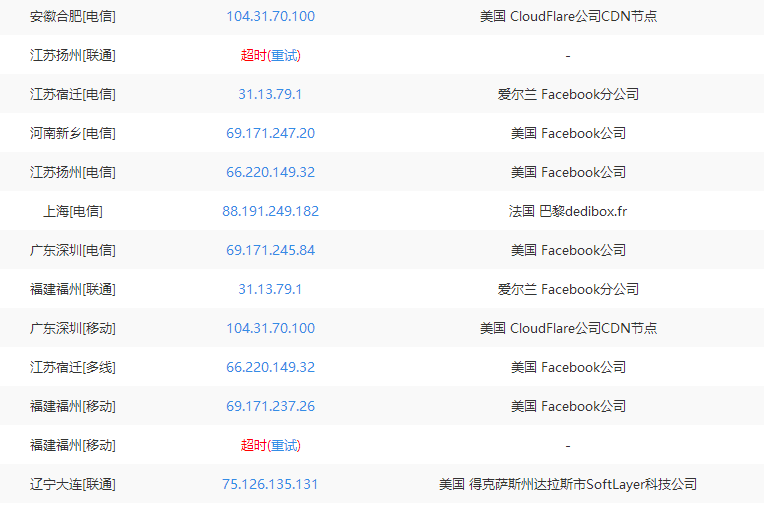Select the 江苏扬州[联通] node cell

pyautogui.click(x=73, y=56)
